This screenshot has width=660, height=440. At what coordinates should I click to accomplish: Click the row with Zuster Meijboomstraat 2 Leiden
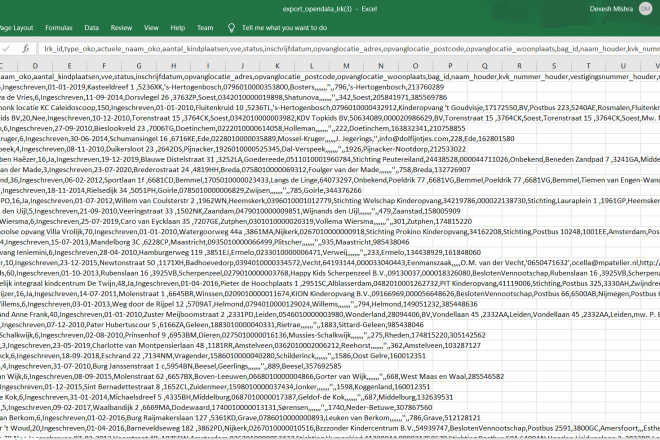tap(330, 314)
